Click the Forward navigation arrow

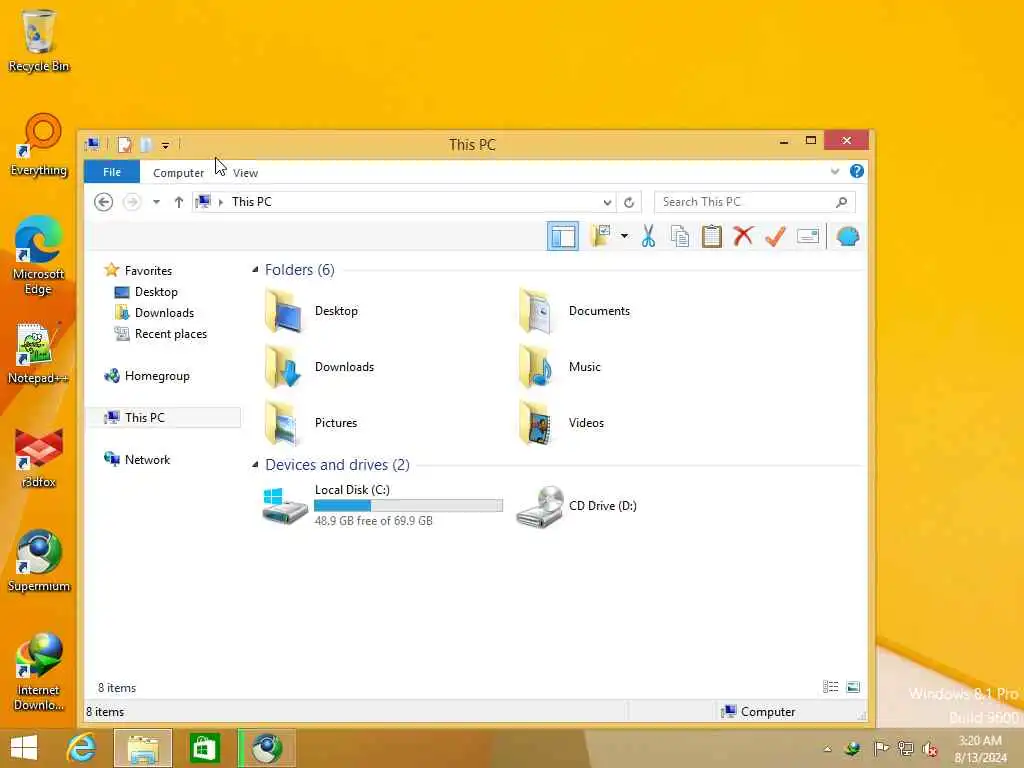[x=132, y=202]
